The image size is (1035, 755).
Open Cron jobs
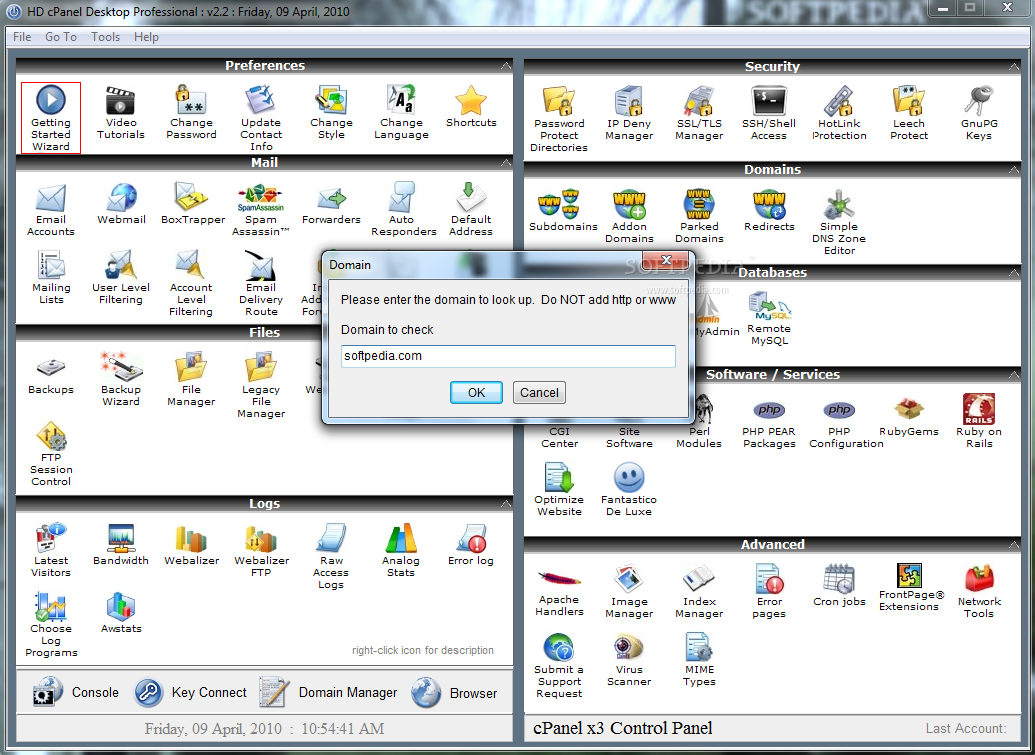coord(839,585)
